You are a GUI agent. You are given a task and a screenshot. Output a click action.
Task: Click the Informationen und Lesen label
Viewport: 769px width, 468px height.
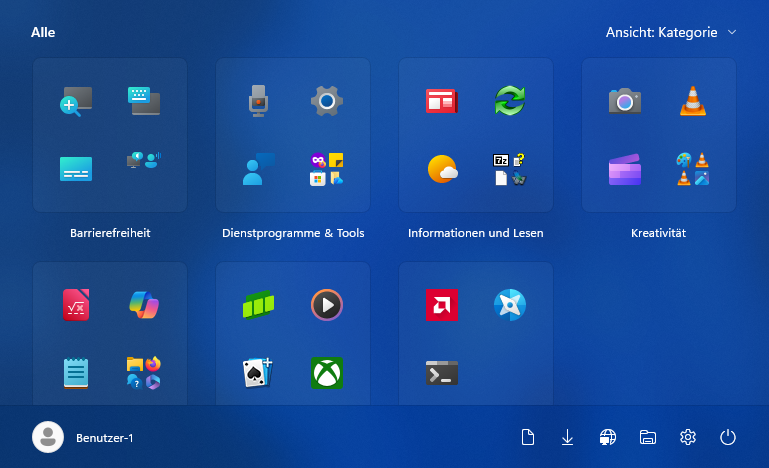tap(476, 233)
